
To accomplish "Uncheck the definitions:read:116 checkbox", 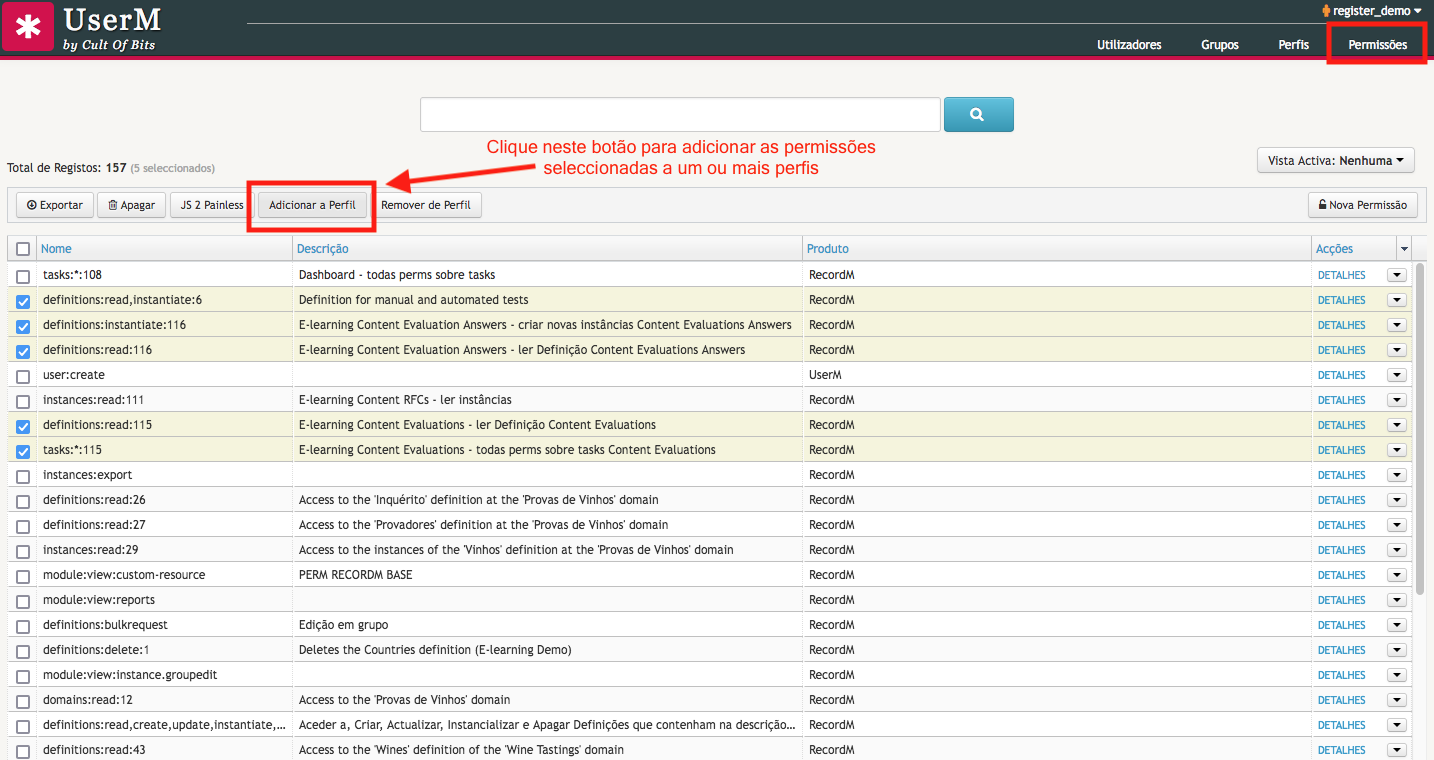I will coord(23,351).
